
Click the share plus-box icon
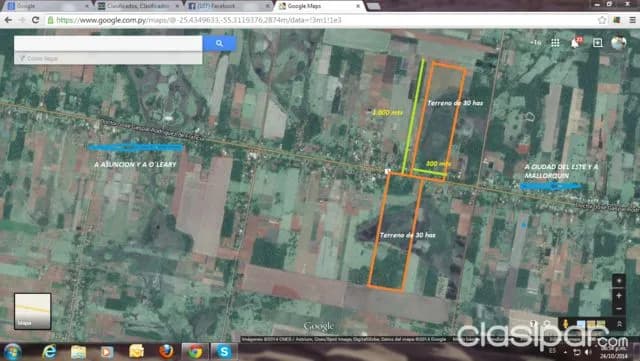(x=597, y=42)
